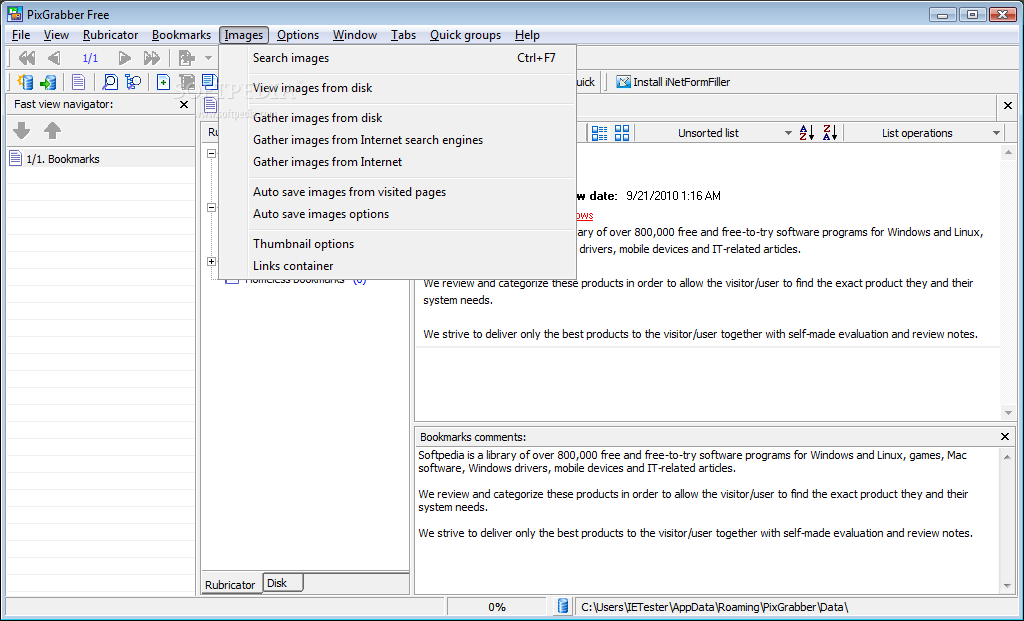The width and height of the screenshot is (1024, 621).
Task: Click the 0% progress indicator in status bar
Action: (x=497, y=607)
